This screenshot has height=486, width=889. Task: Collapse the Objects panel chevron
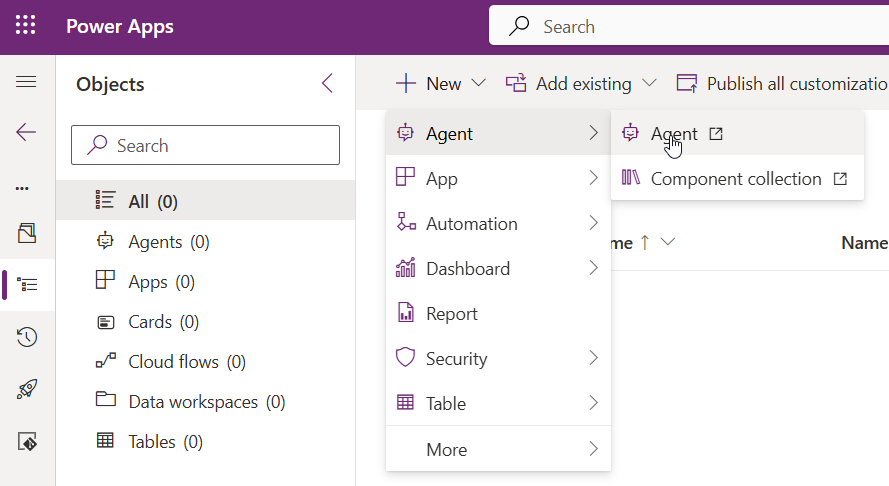click(327, 84)
